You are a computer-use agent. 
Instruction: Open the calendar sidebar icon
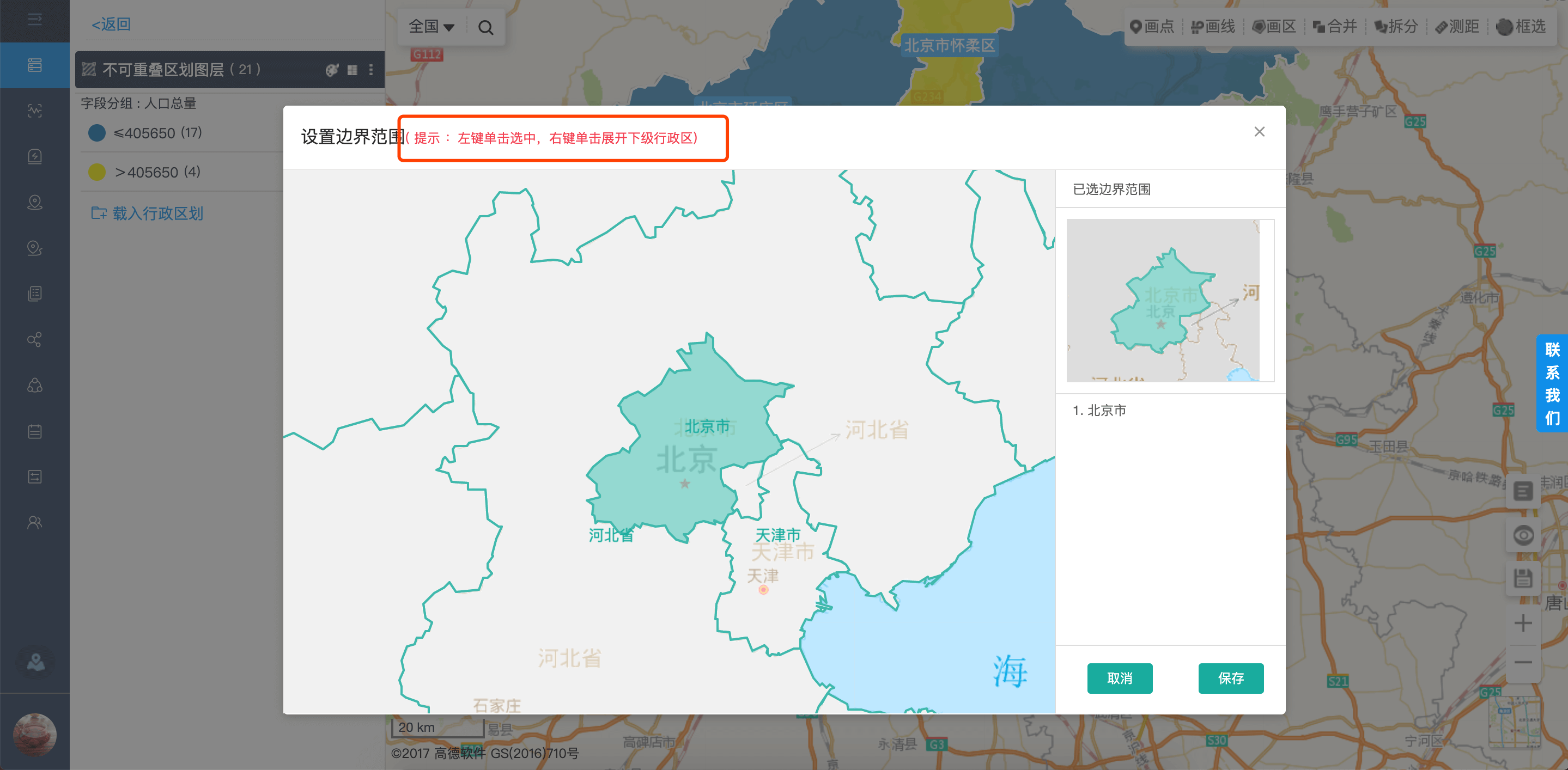pyautogui.click(x=35, y=431)
